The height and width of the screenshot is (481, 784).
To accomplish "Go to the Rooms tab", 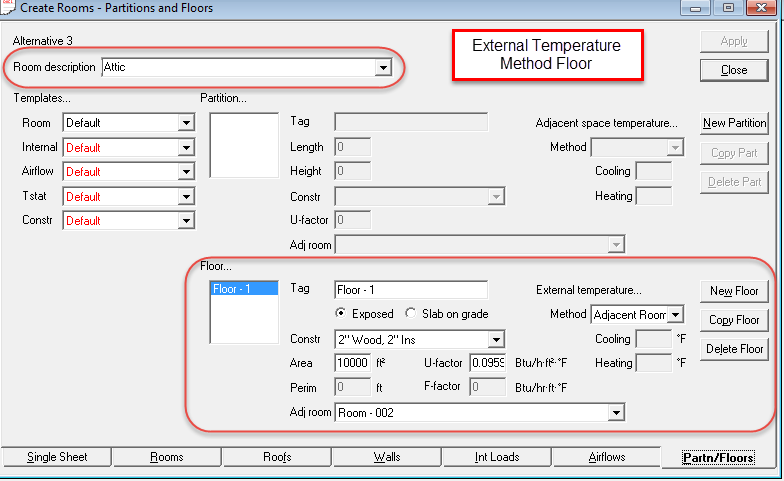I will tap(166, 457).
